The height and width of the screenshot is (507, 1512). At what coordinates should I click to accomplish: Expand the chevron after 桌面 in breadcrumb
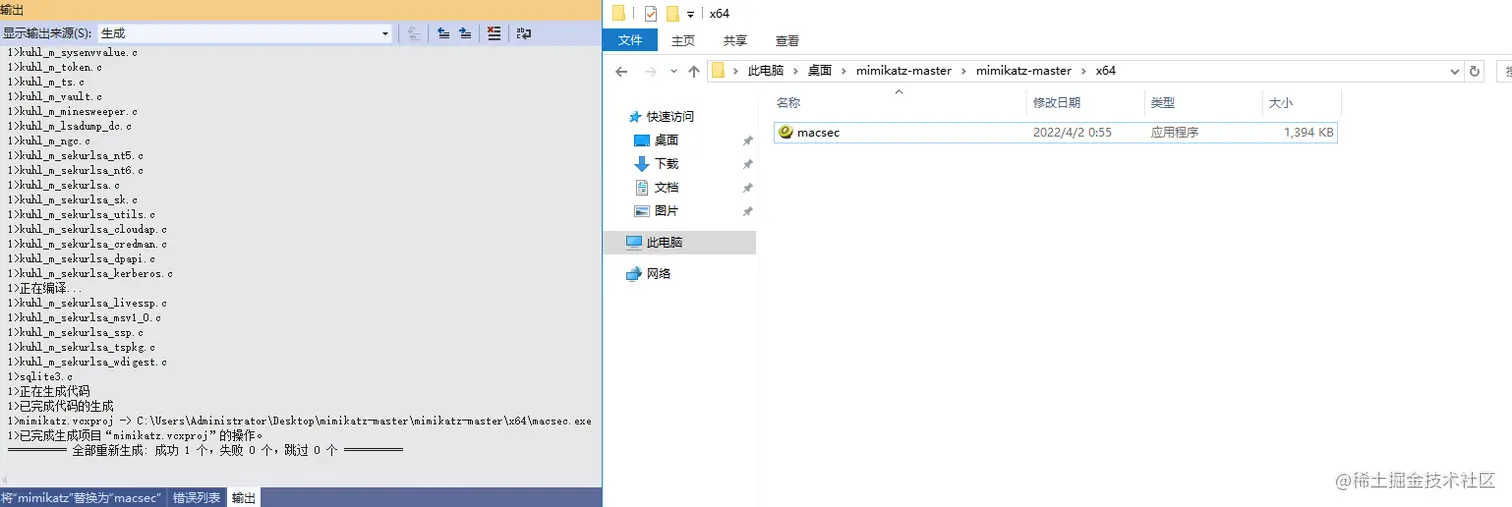pyautogui.click(x=844, y=71)
